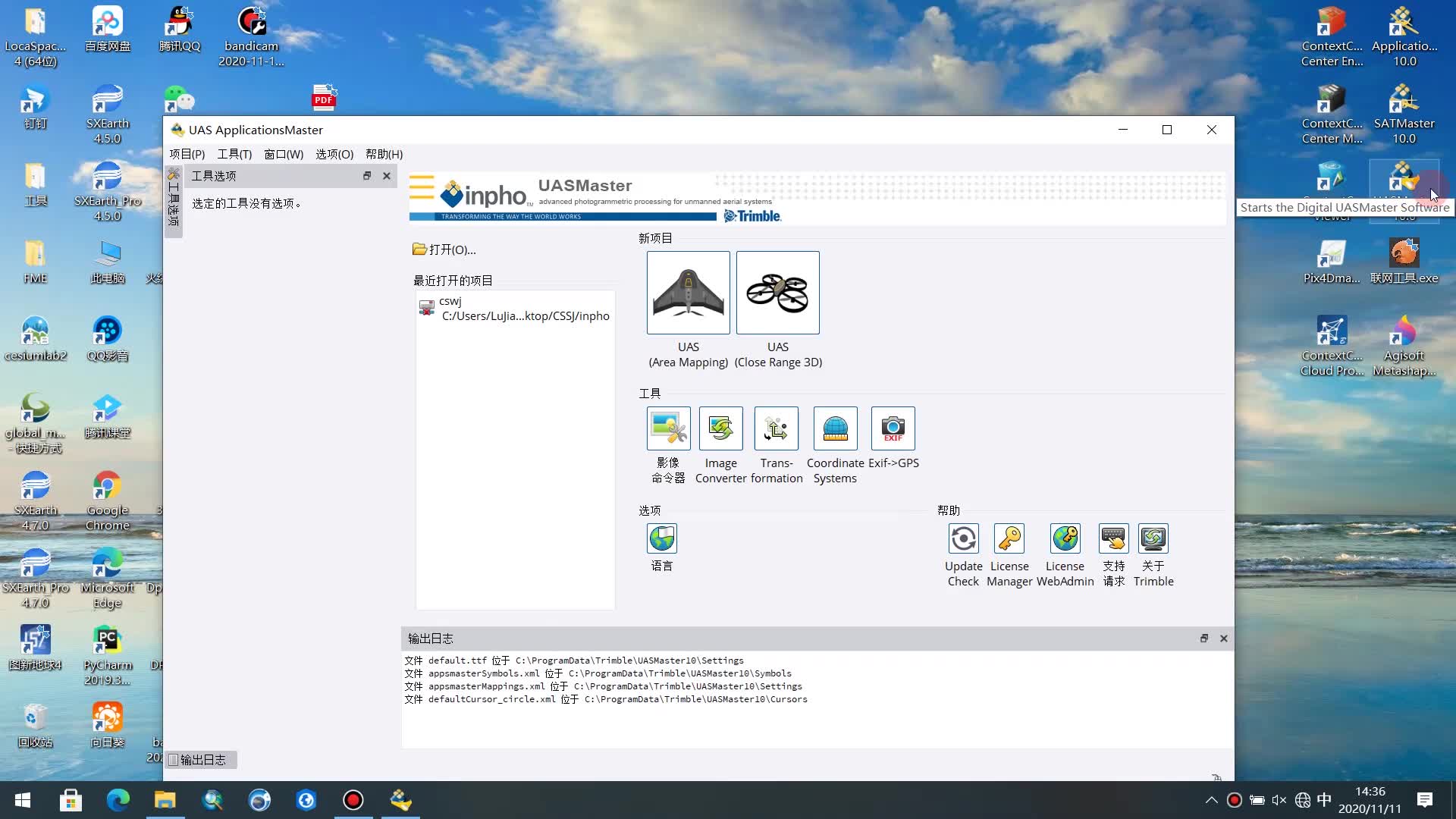Select the cesiumlab2 desktop icon
This screenshot has height=819, width=1456.
pos(35,338)
